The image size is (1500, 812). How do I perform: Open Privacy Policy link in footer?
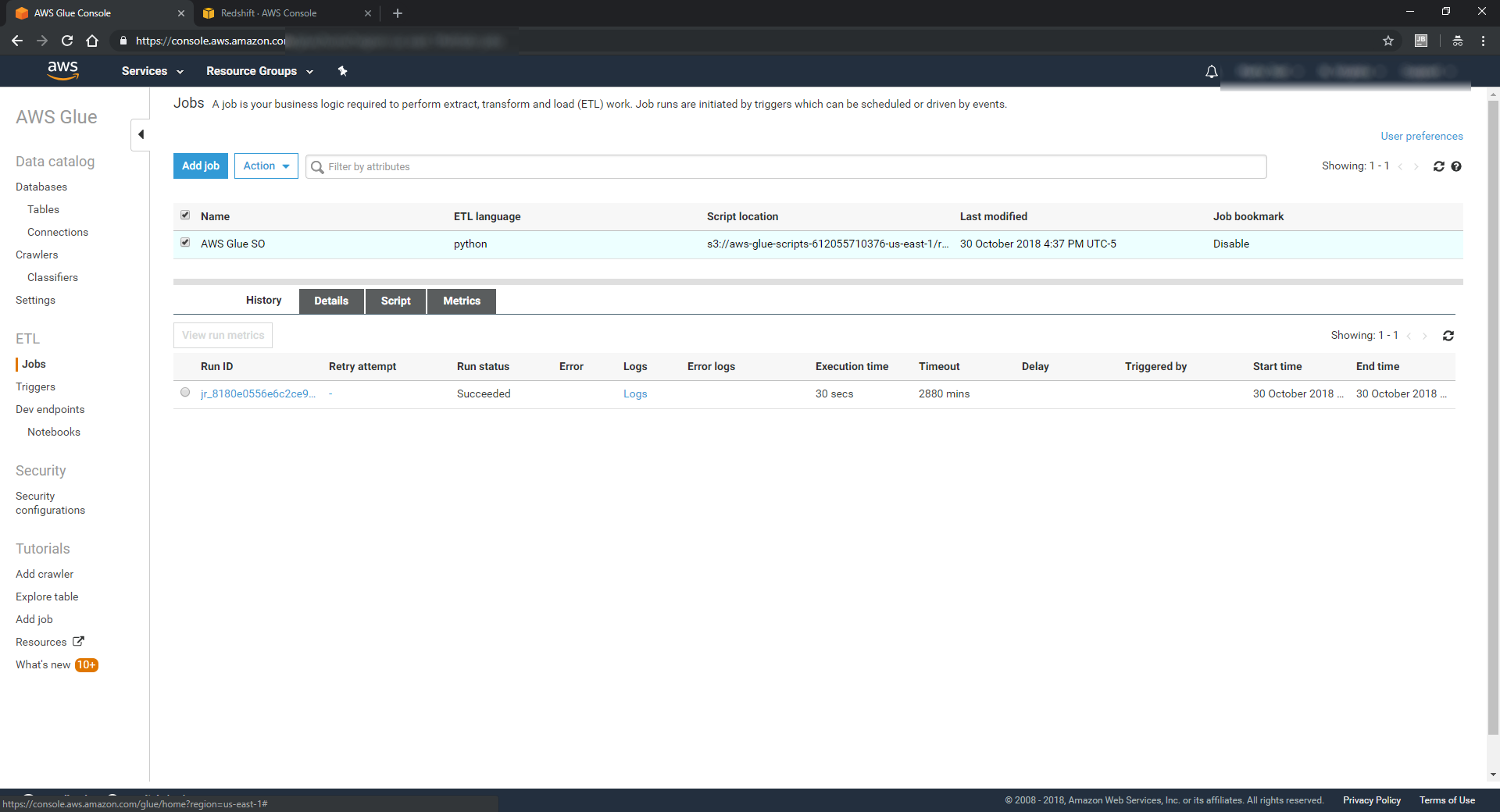(1371, 800)
